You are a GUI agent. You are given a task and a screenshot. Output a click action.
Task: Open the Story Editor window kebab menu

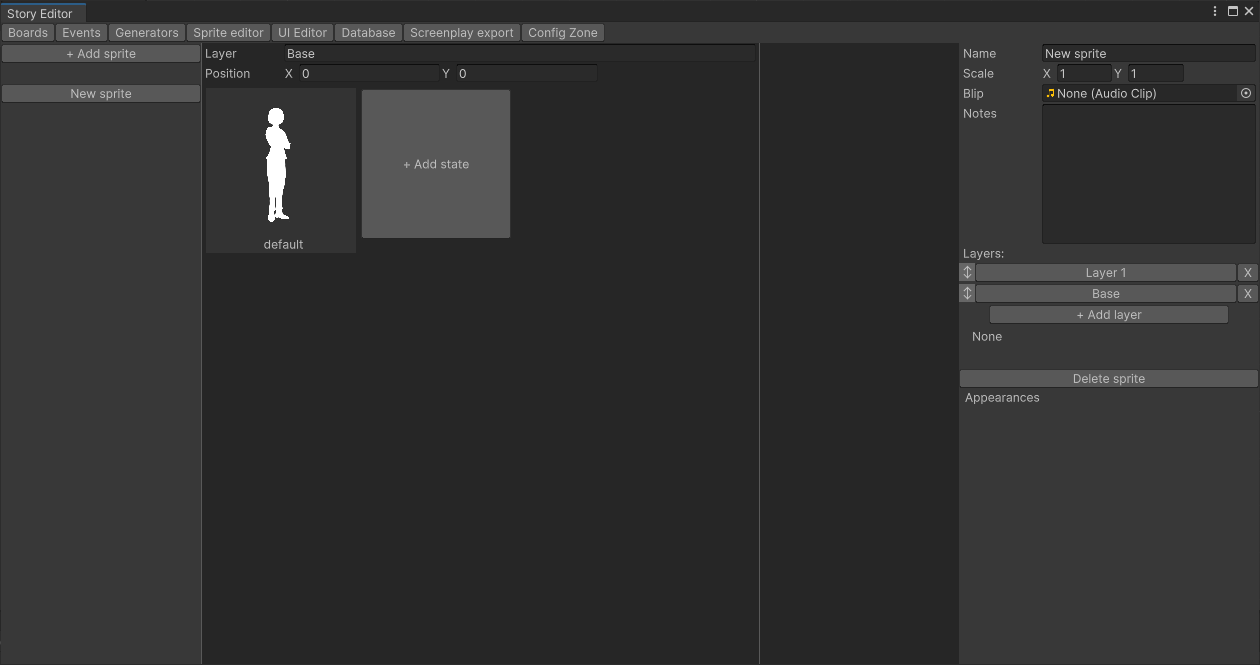pos(1215,11)
